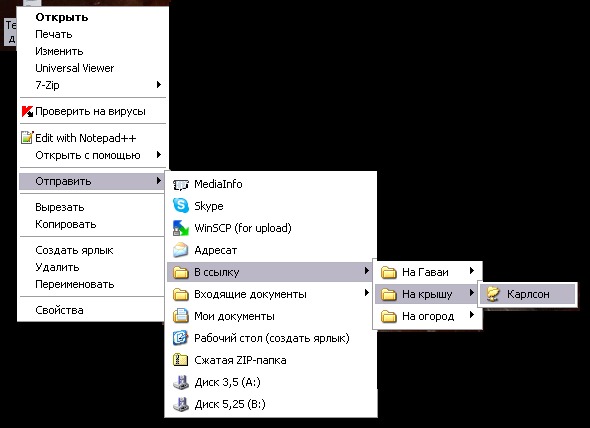Select Свойства at the menu bottom
The image size is (590, 428).
(x=59, y=310)
